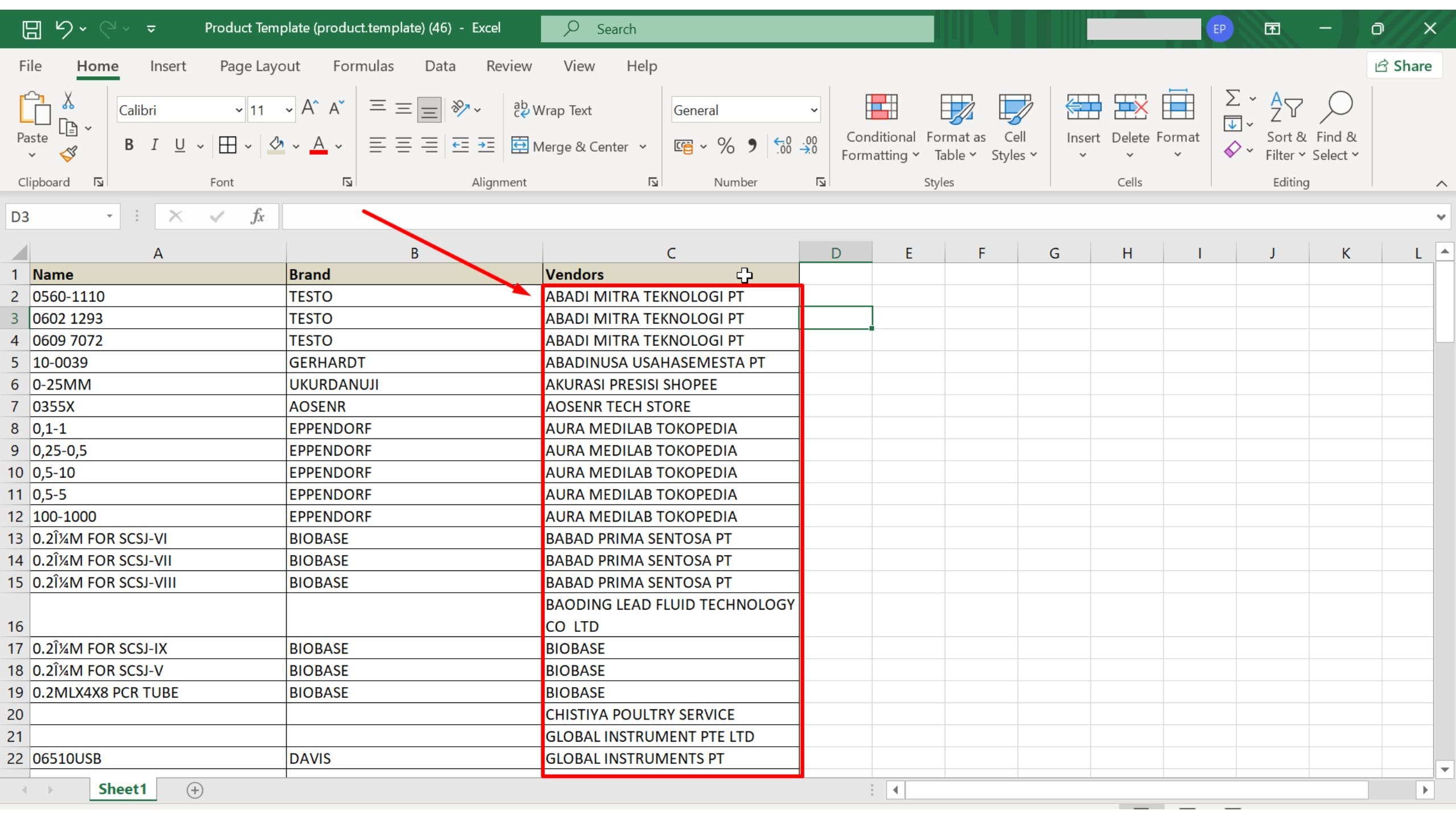Click Merge & Center button
The height and width of the screenshot is (819, 1456).
[570, 147]
